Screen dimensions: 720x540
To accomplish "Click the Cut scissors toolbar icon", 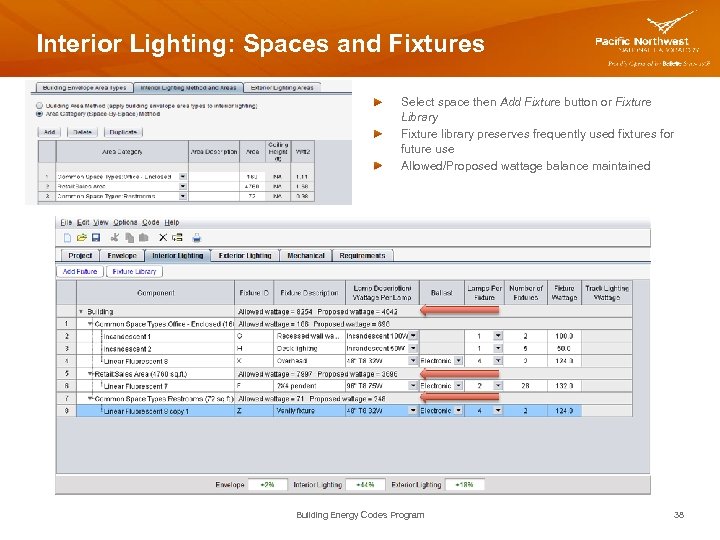I will 115,237.
